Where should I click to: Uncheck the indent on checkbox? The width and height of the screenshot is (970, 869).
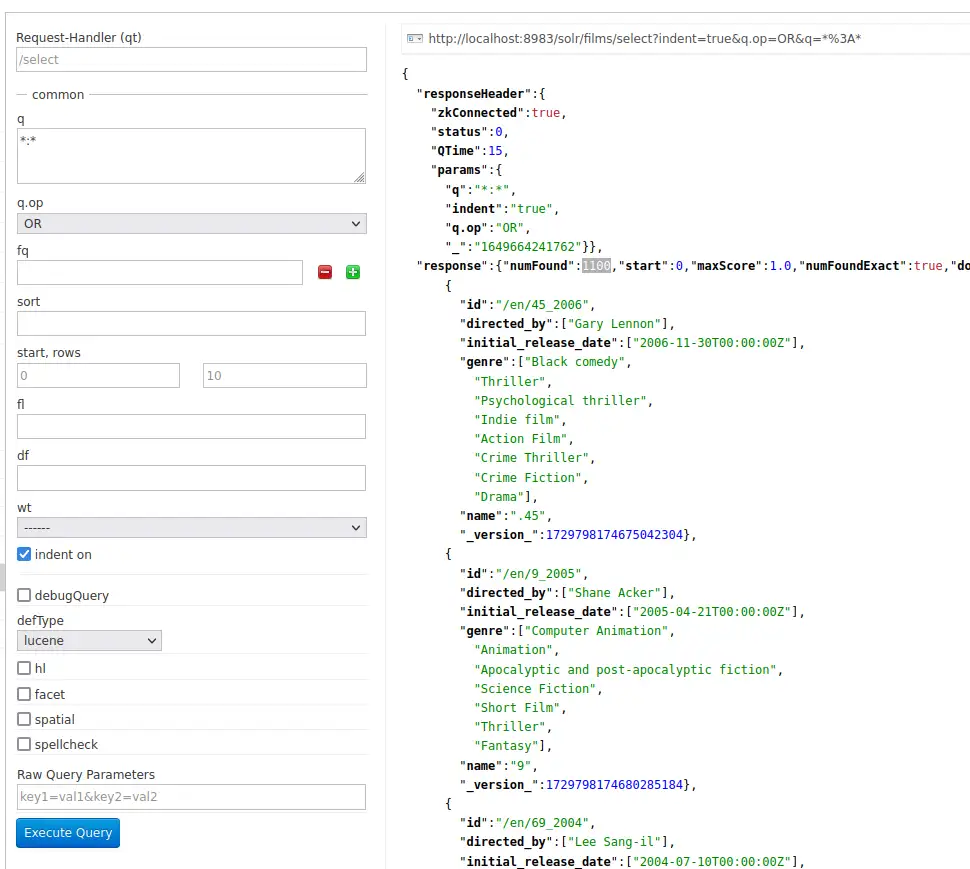pyautogui.click(x=24, y=554)
